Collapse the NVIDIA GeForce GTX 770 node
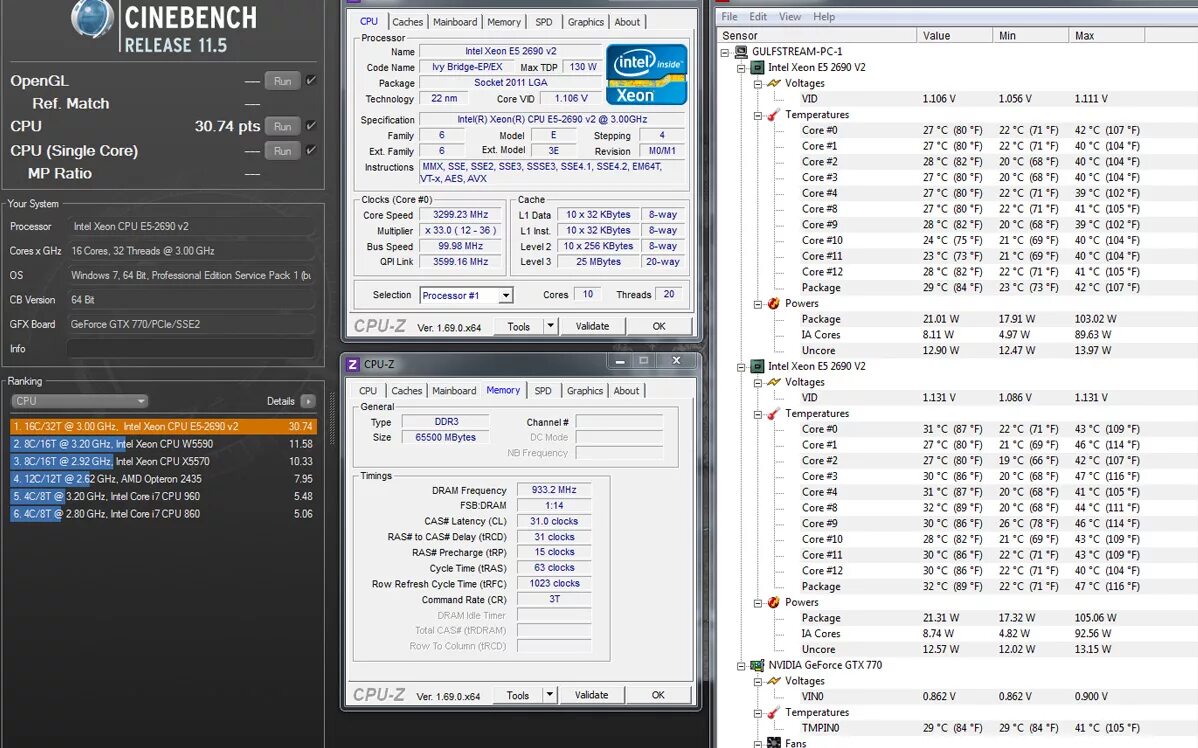This screenshot has height=748, width=1198. point(740,665)
